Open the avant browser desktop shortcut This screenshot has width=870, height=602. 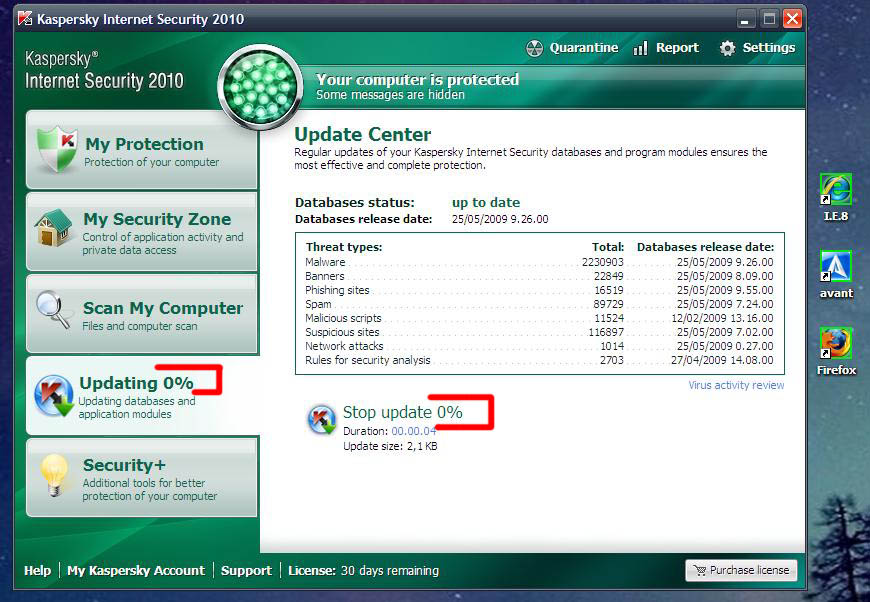click(x=836, y=275)
